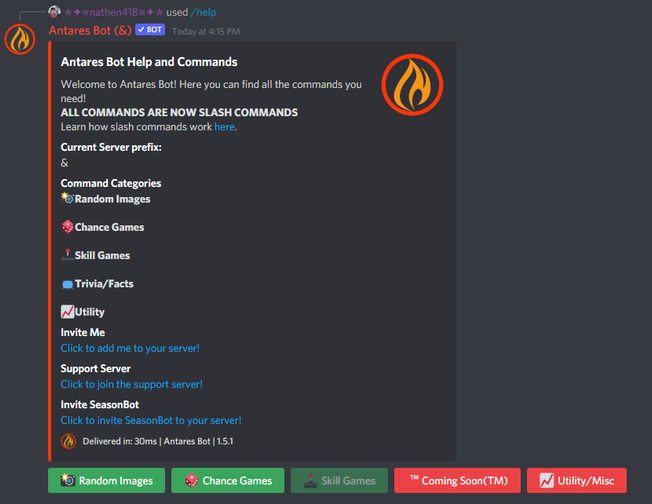The image size is (652, 504).
Task: Click the Antares Bot (&) username
Action: (90, 30)
